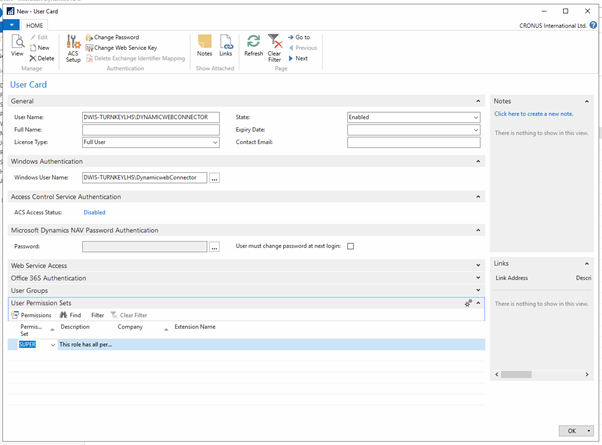This screenshot has width=602, height=445.
Task: Click the Clear Filter ribbon icon
Action: click(274, 48)
